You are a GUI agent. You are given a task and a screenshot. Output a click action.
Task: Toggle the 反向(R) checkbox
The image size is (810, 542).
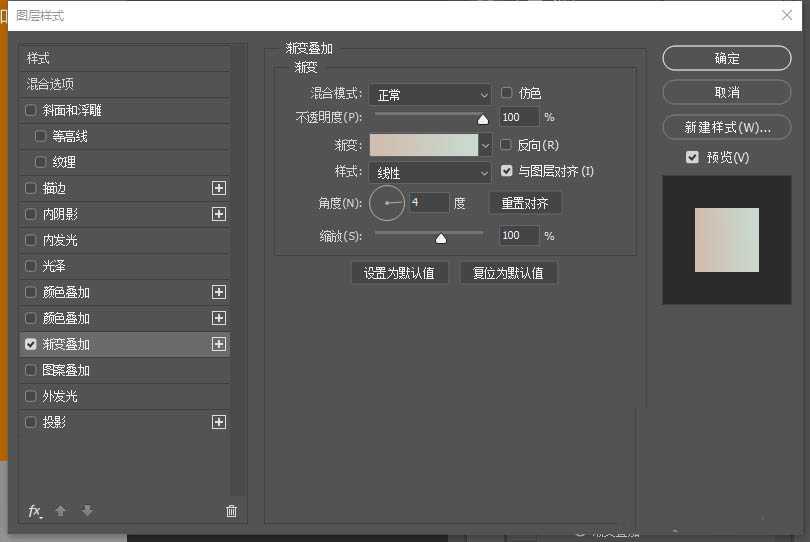coord(507,145)
